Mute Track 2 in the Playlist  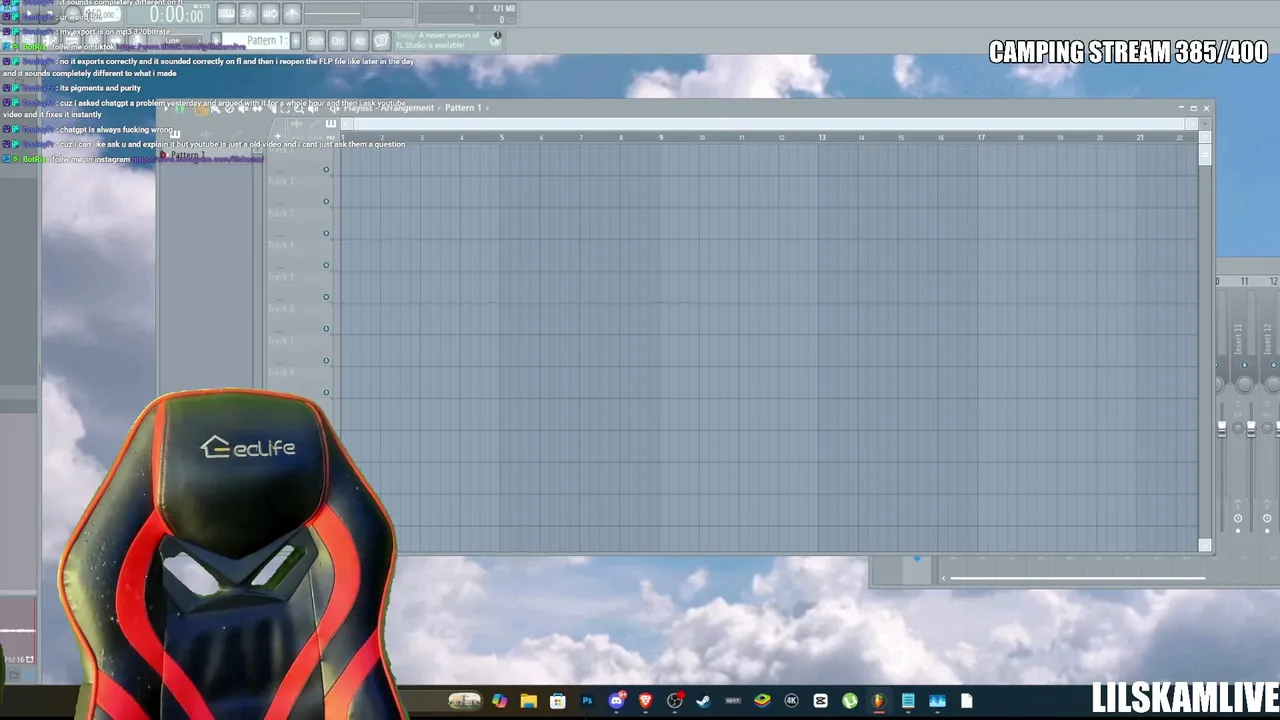[x=326, y=201]
